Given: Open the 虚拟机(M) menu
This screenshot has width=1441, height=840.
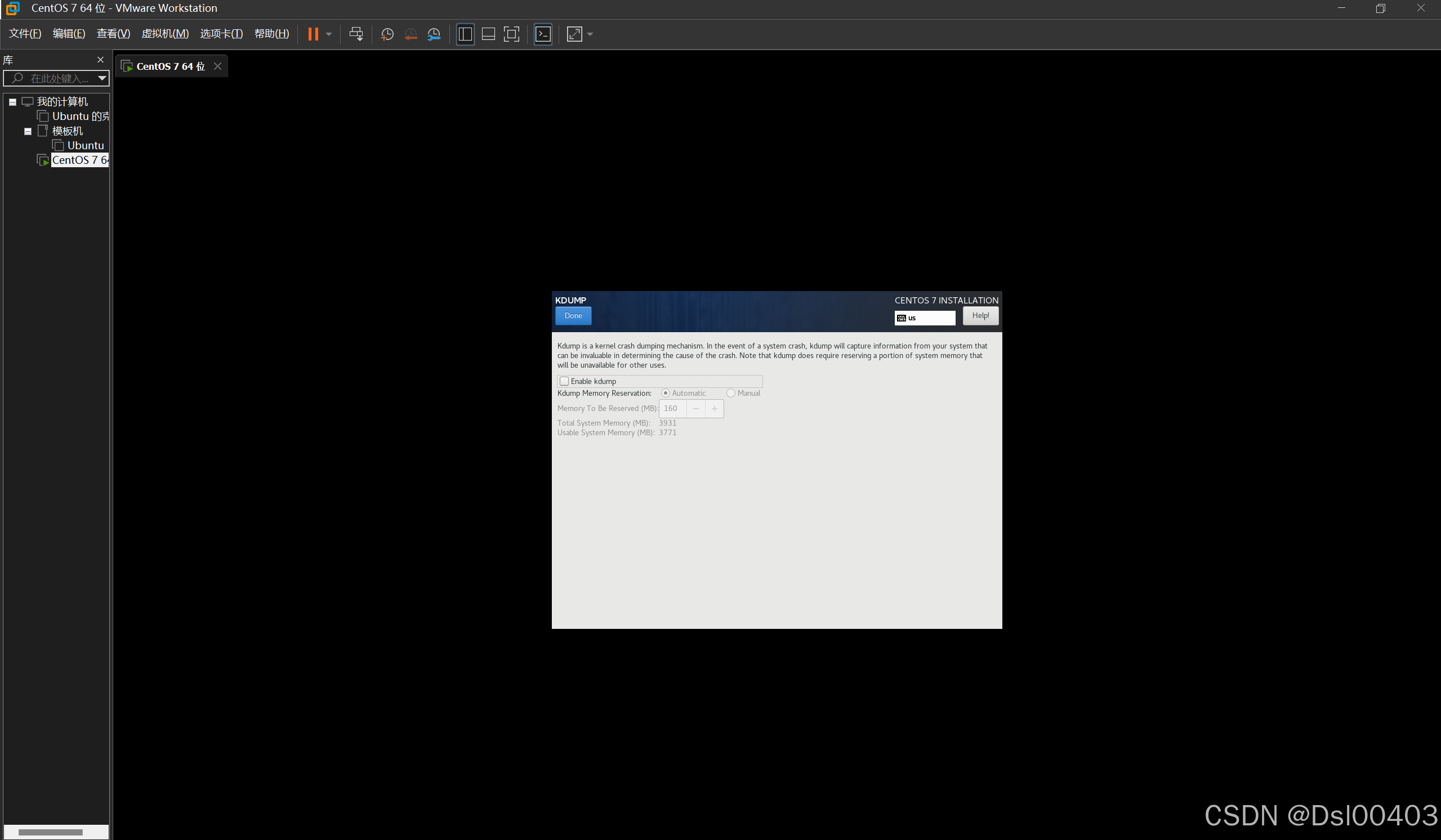Looking at the screenshot, I should 165,34.
